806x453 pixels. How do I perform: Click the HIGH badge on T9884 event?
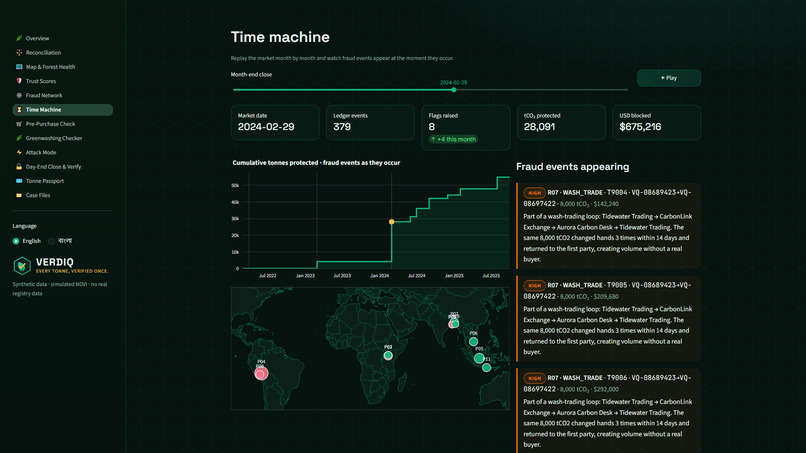click(534, 193)
